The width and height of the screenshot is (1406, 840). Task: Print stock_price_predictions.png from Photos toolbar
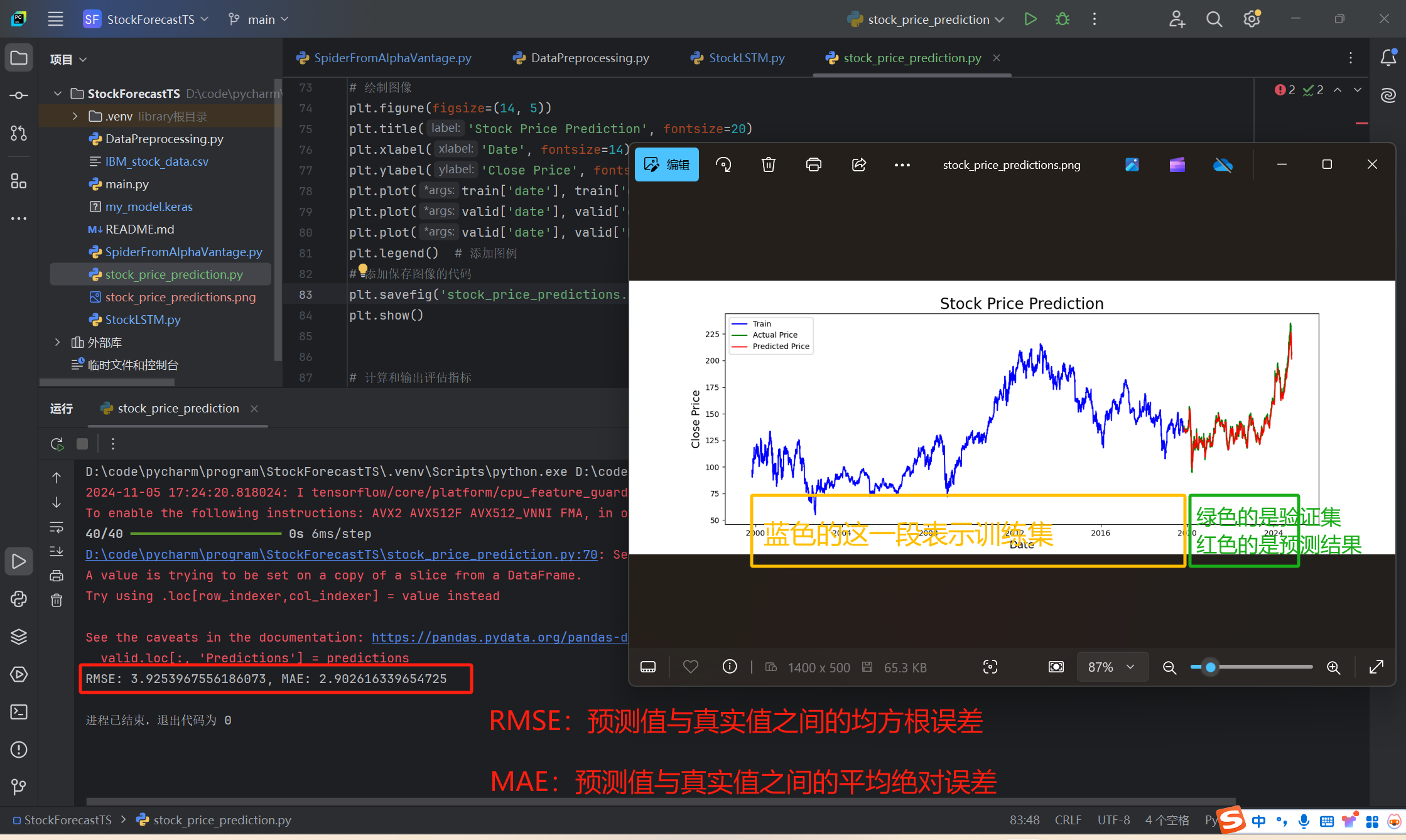pyautogui.click(x=813, y=164)
